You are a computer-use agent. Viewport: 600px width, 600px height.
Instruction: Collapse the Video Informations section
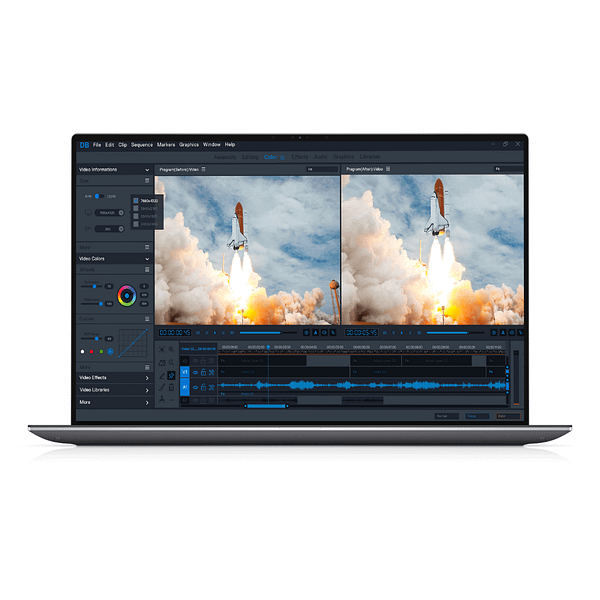tap(147, 170)
